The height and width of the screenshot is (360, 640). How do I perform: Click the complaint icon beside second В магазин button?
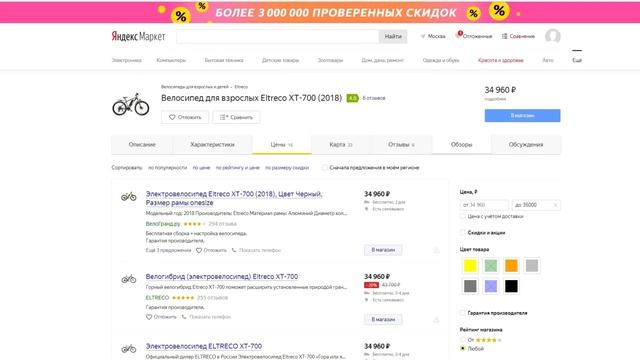tap(436, 320)
